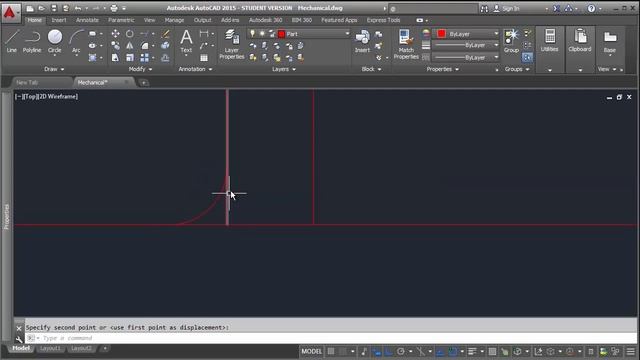
Task: Select the Fillet tool
Action: click(144, 46)
